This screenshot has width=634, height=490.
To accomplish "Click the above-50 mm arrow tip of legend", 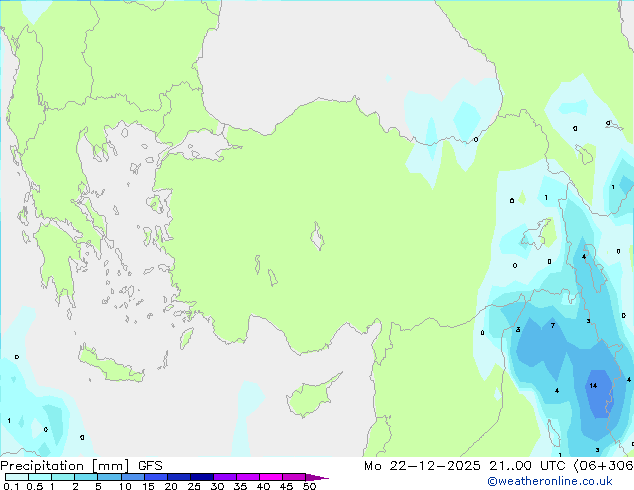I will [317, 477].
